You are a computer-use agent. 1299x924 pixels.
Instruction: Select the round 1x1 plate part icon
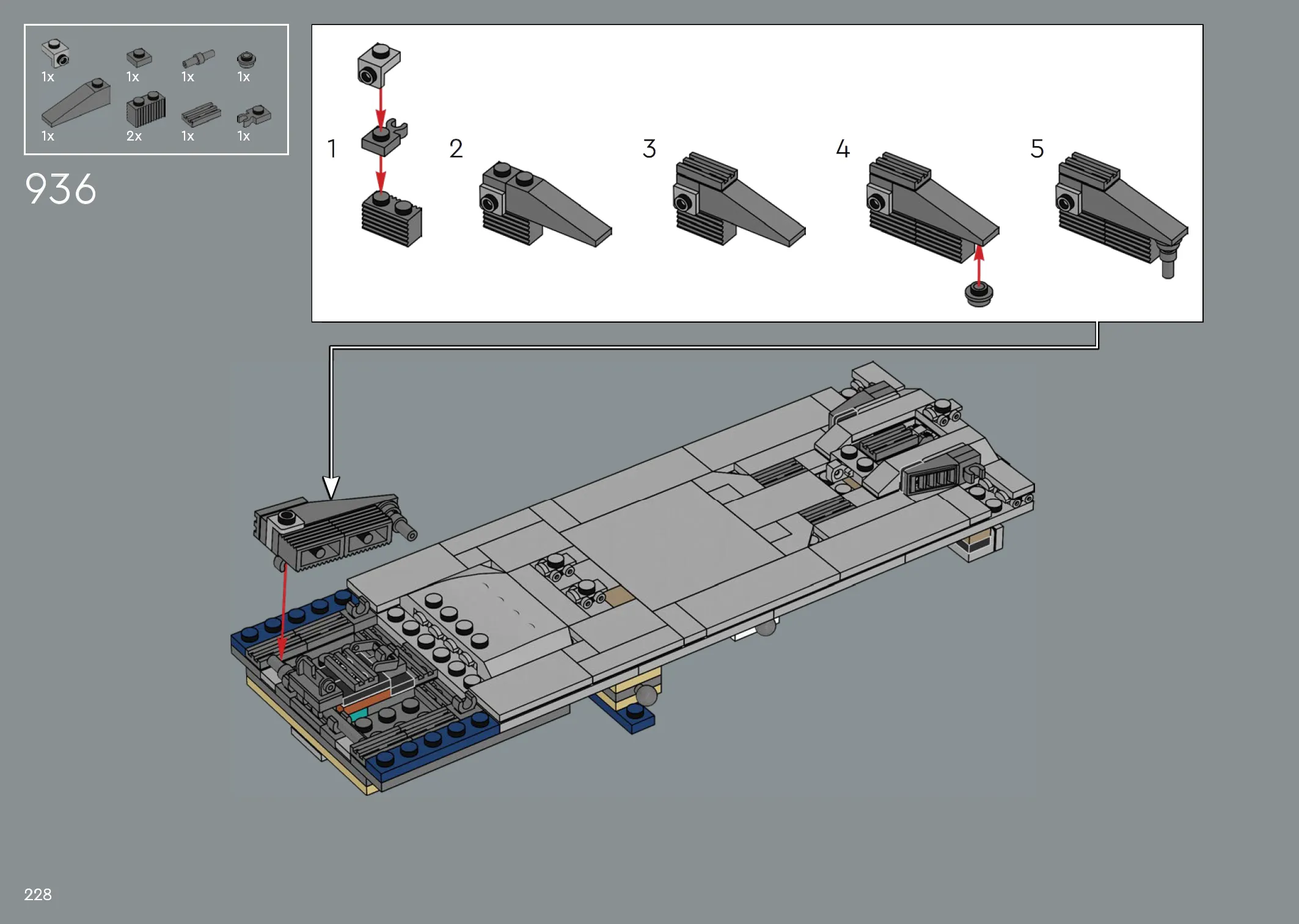246,59
